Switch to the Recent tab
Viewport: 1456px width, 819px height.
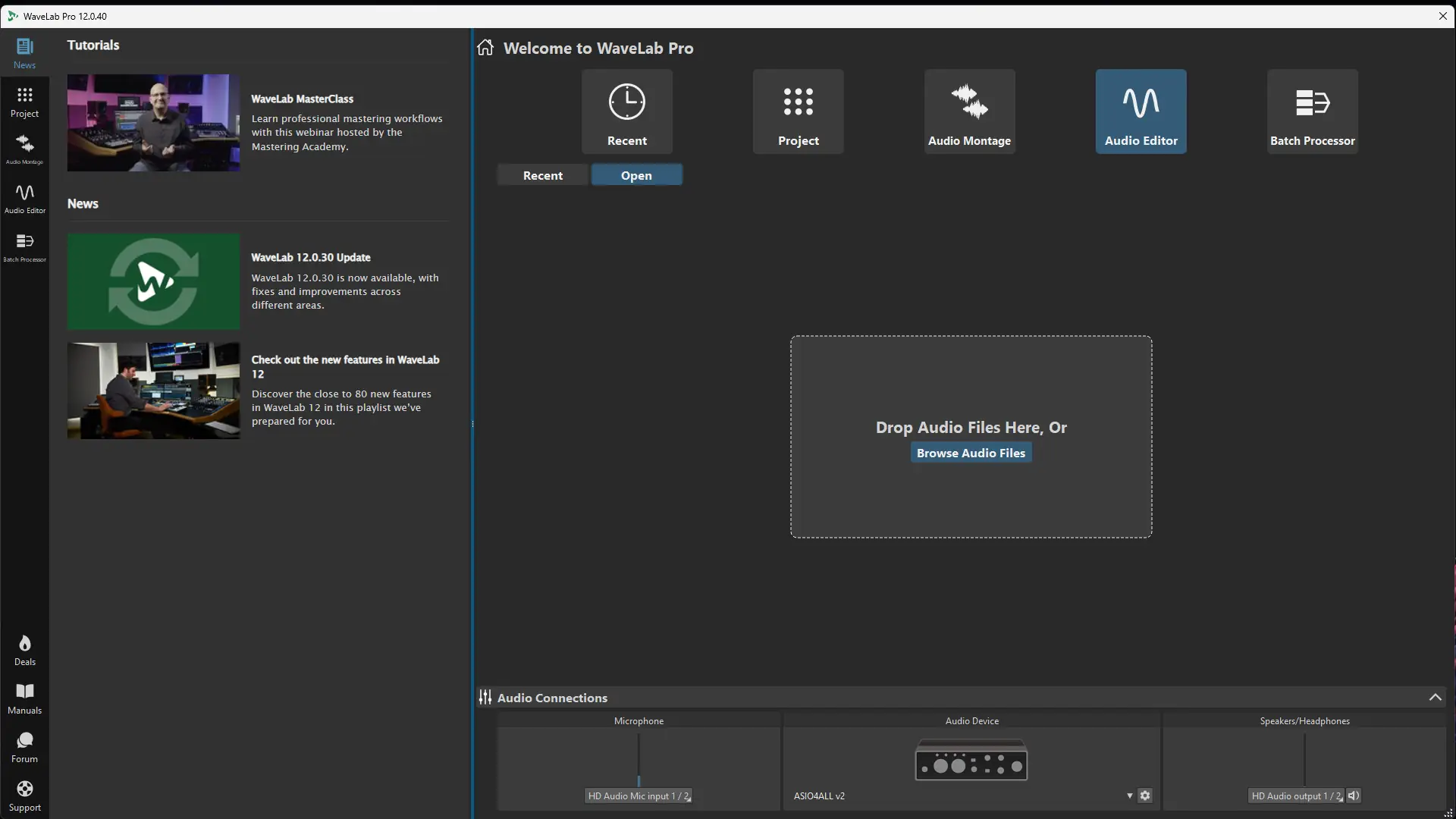point(542,175)
